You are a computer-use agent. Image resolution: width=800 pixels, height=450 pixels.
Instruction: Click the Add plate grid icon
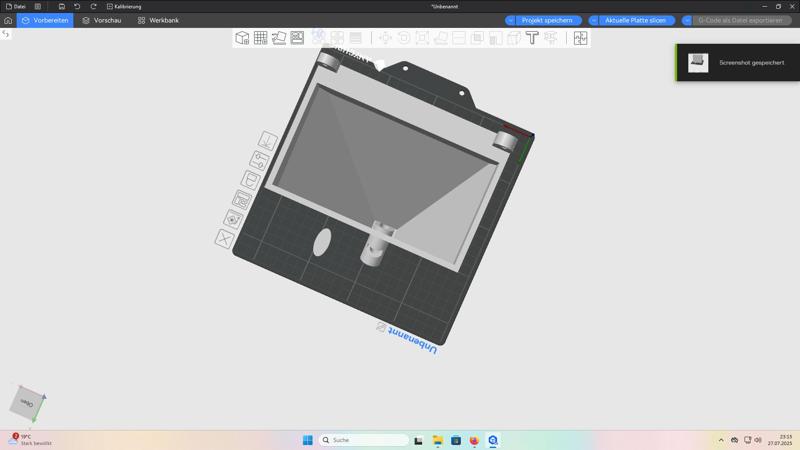click(x=261, y=38)
